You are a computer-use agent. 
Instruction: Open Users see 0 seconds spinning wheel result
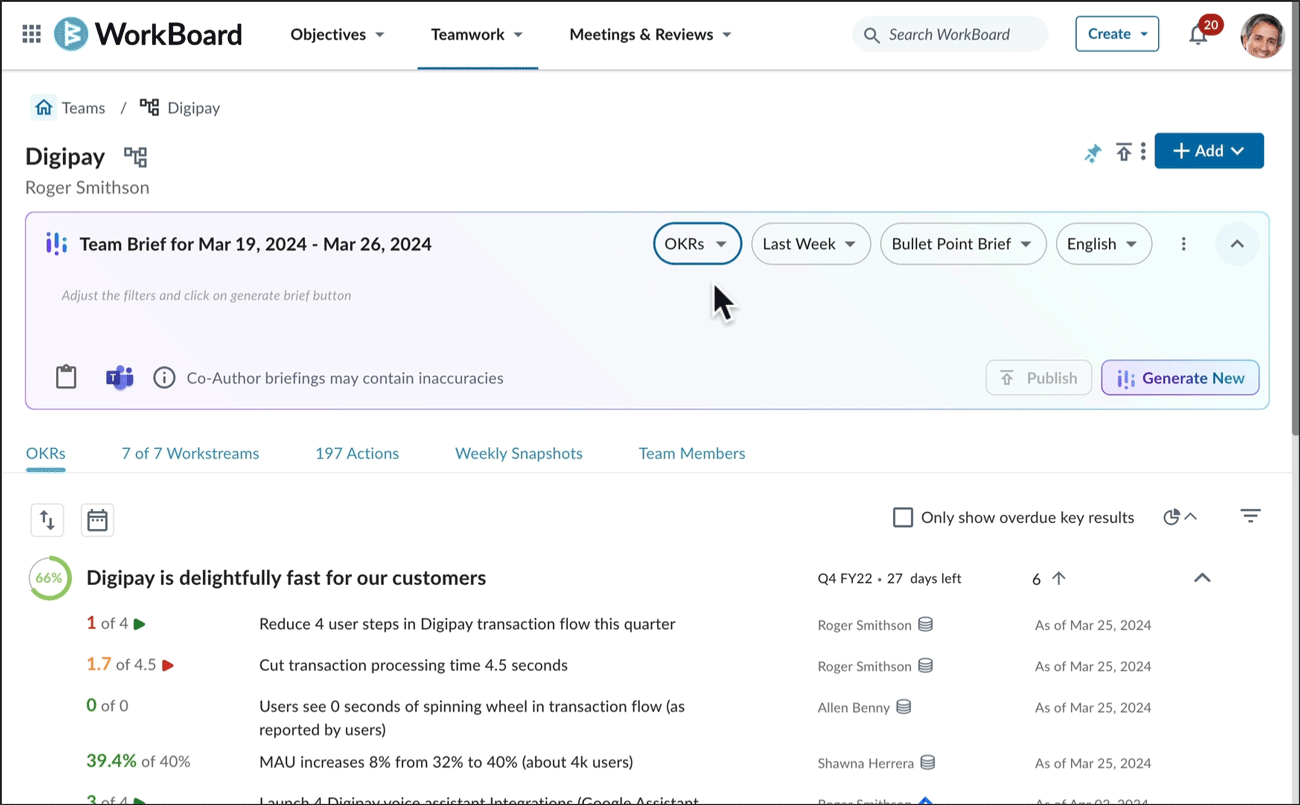tap(472, 718)
